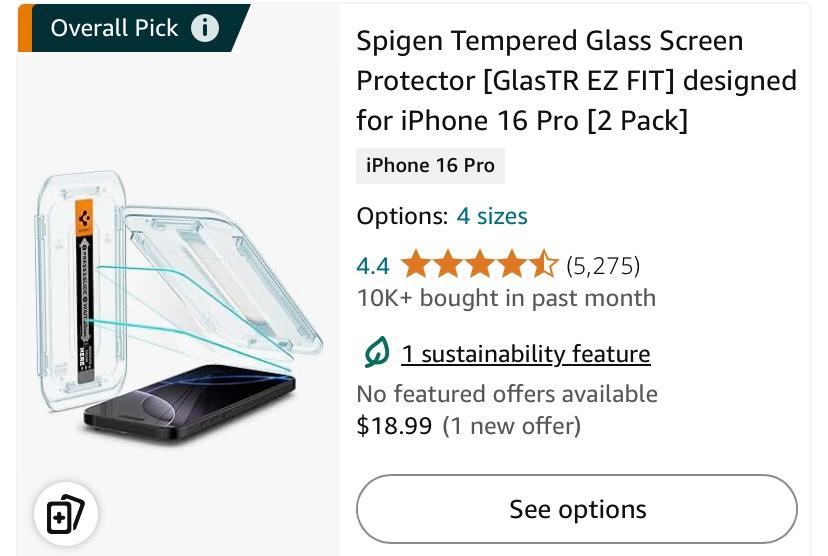Screen dimensions: 828x556
Task: Click the 10K+ bought in past month text
Action: 506,298
